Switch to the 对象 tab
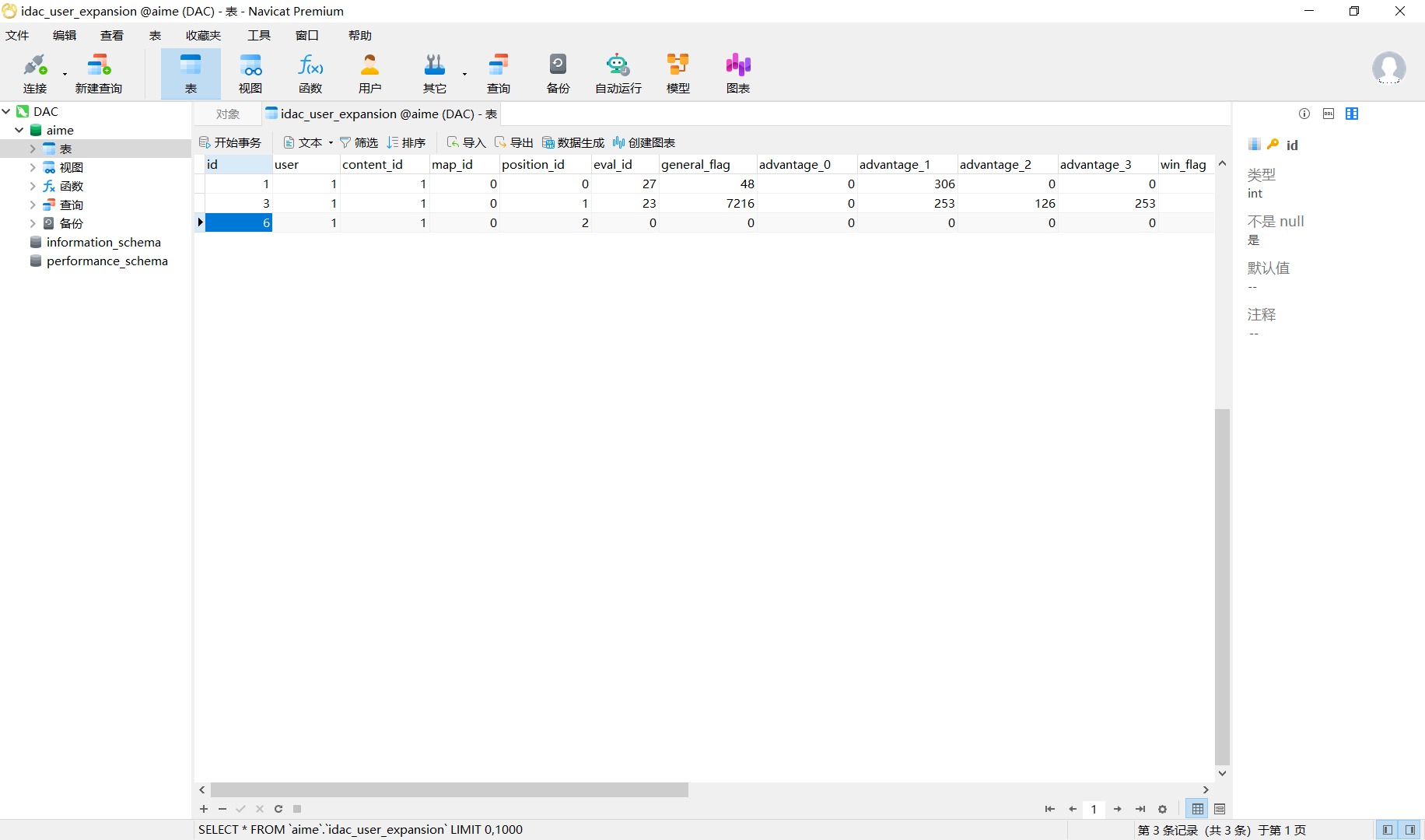Viewport: 1425px width, 840px height. pos(226,114)
